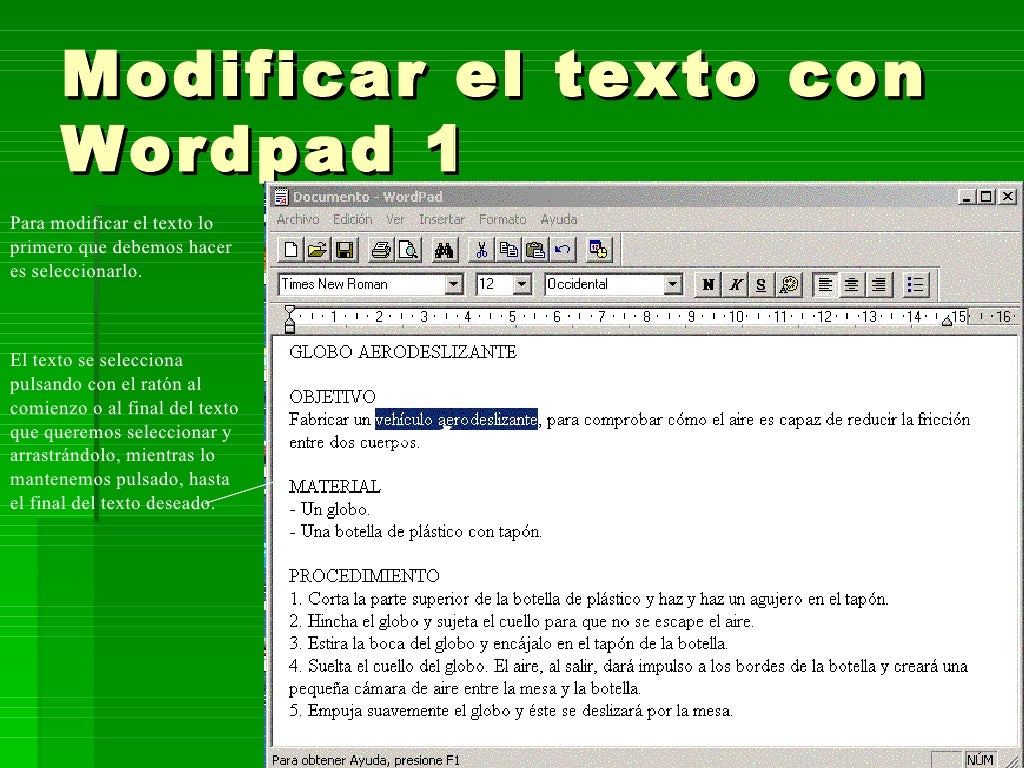The height and width of the screenshot is (768, 1024).
Task: Click the status bar text 'Para obtener Ayuda, presione F1'
Action: coord(366,760)
